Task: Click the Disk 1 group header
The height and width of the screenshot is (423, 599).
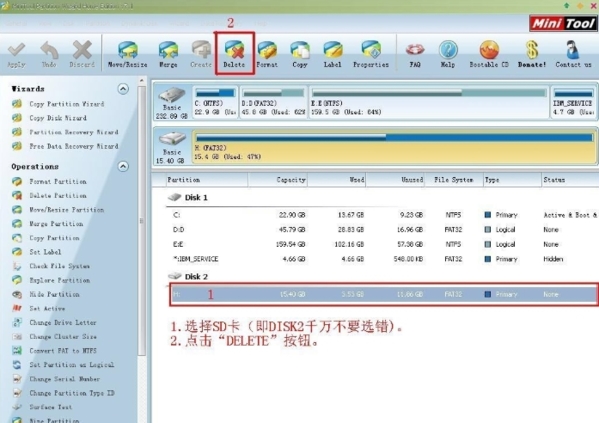Action: coord(188,198)
